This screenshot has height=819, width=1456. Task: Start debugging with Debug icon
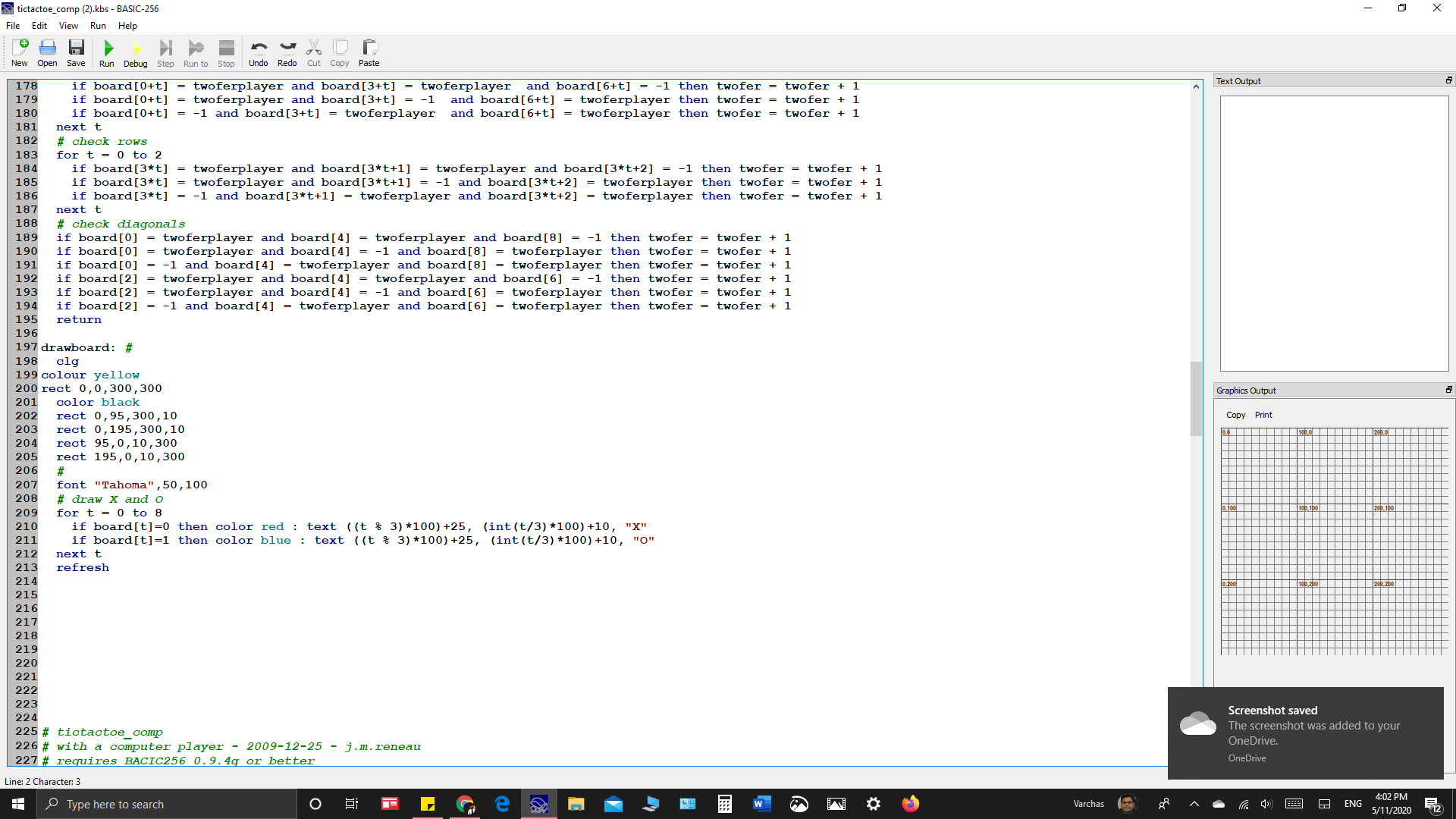[136, 53]
